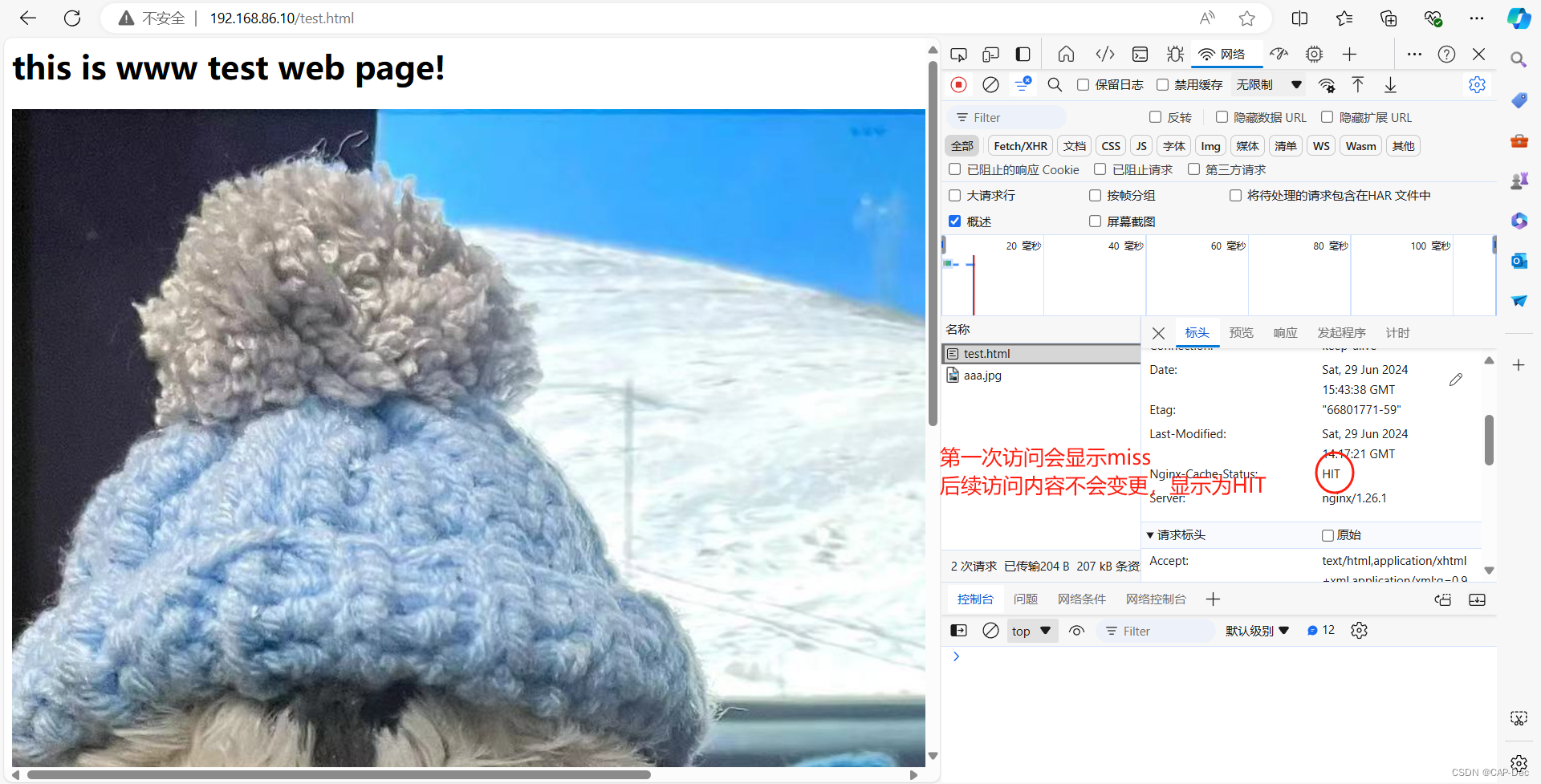Open the Issues drawer tab
This screenshot has height=784, width=1541.
point(1025,599)
